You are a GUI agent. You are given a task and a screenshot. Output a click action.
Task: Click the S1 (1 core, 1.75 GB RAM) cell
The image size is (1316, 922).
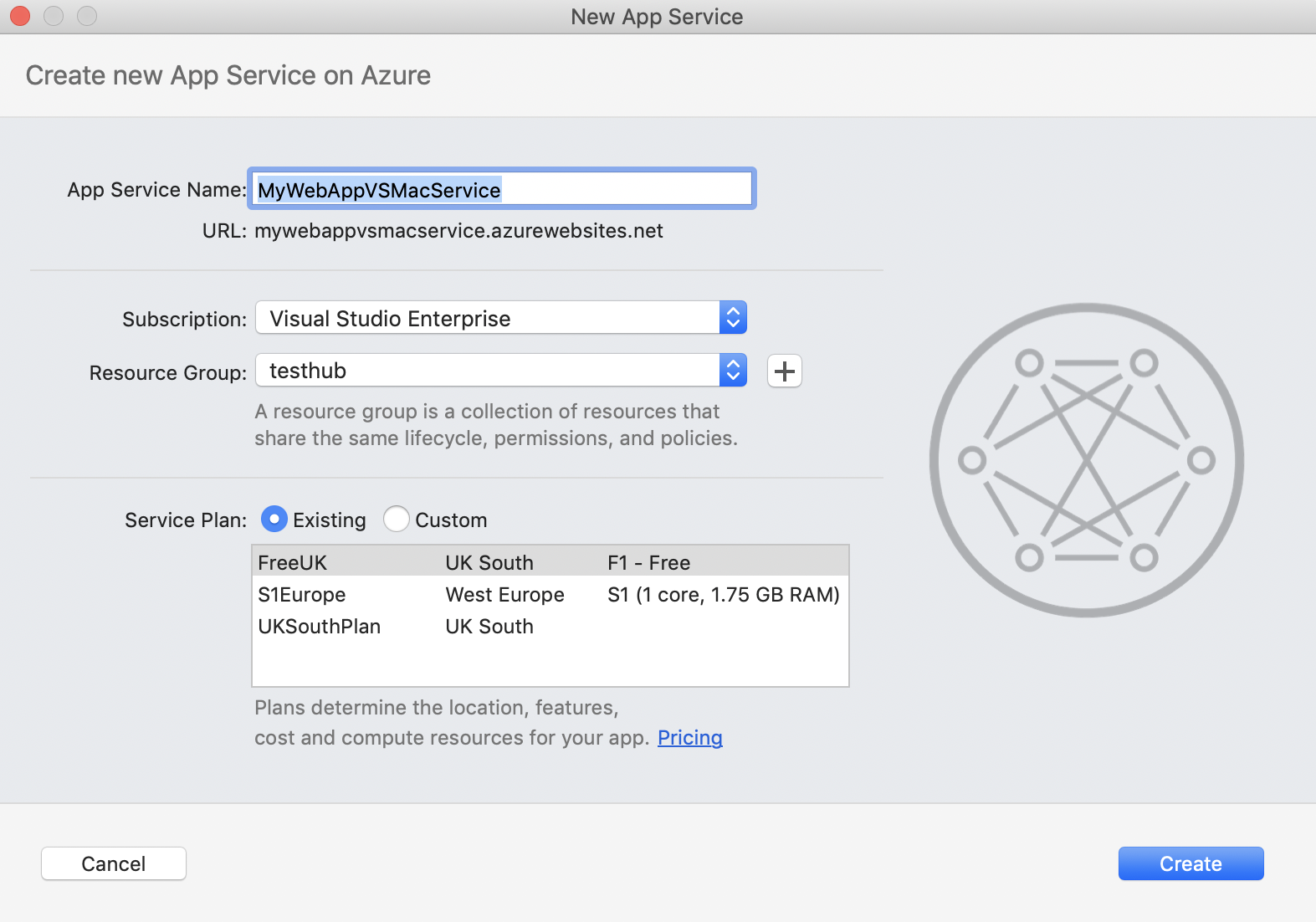coord(723,594)
